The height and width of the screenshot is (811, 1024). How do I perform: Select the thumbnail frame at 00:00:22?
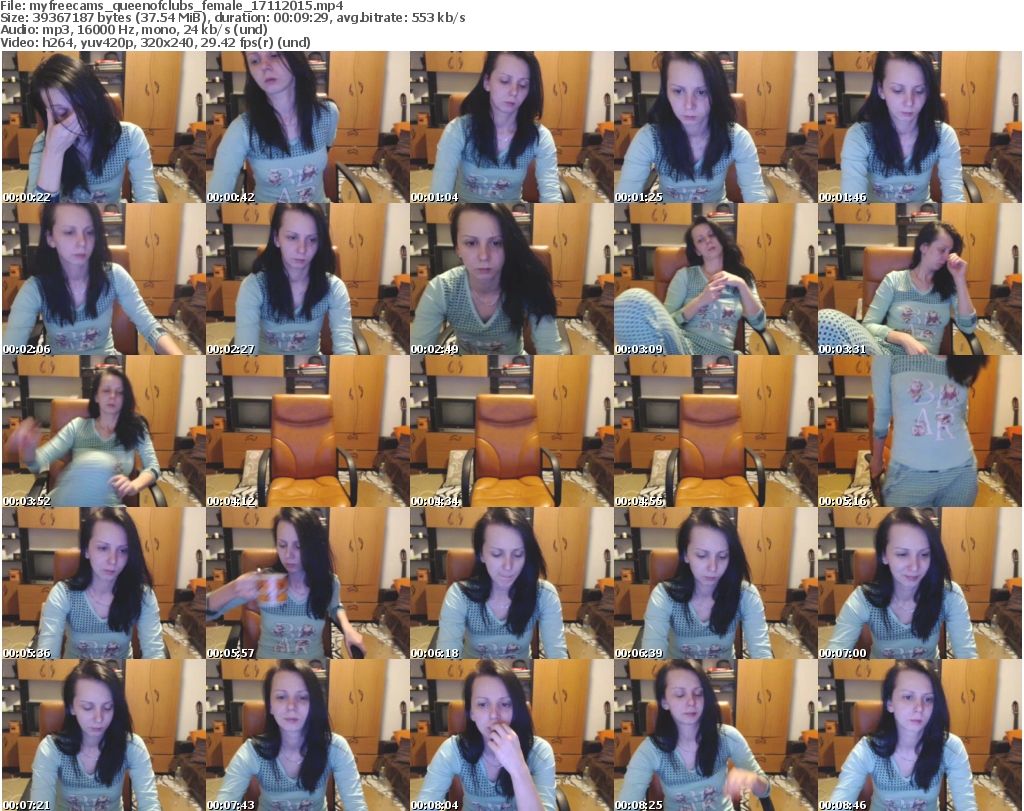104,127
